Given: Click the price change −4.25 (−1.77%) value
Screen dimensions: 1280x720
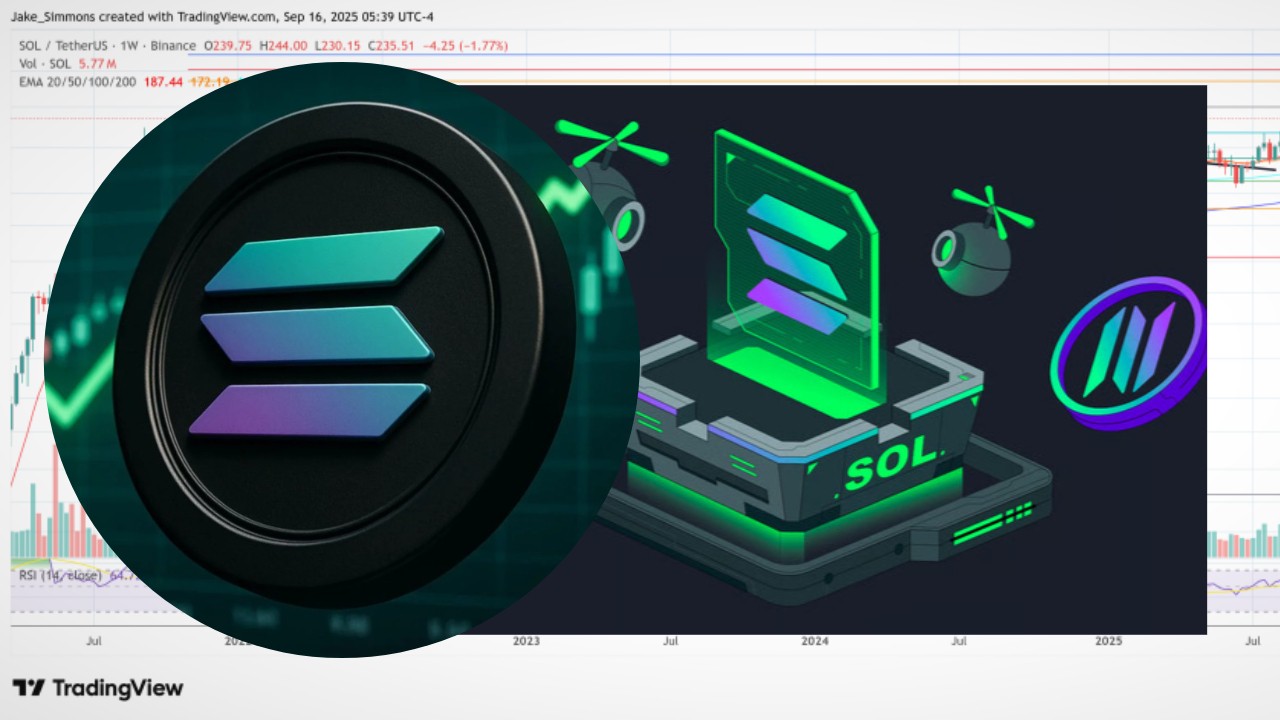Looking at the screenshot, I should (x=465, y=46).
